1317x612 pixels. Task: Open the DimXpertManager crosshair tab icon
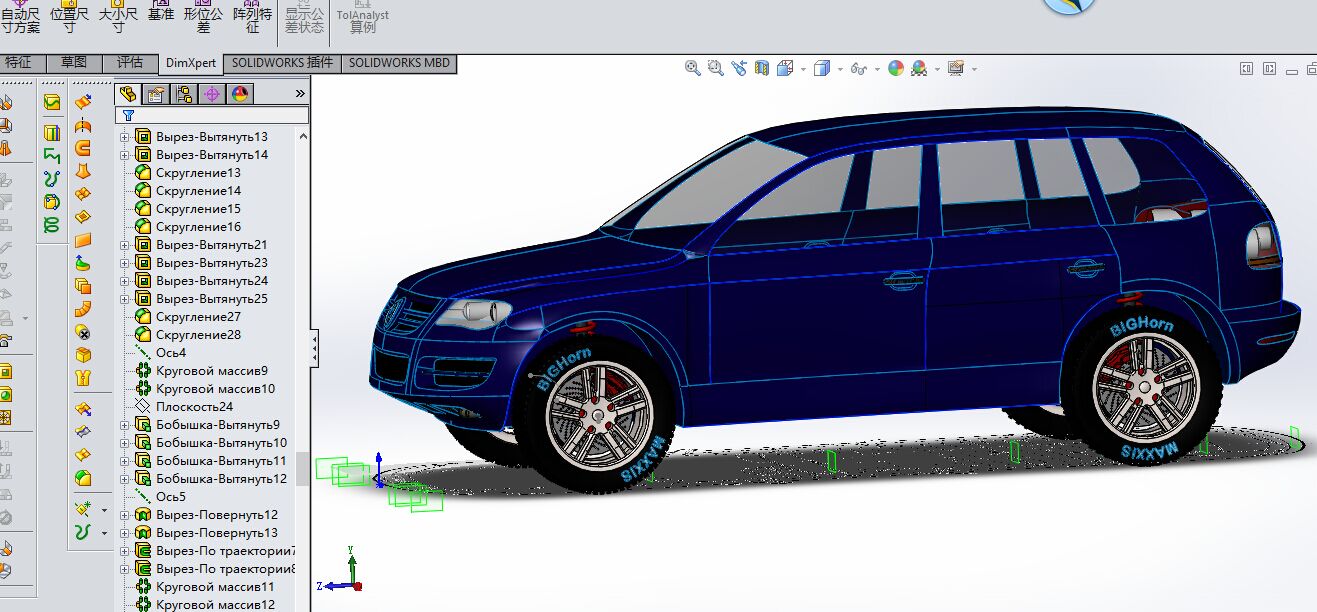(x=212, y=94)
